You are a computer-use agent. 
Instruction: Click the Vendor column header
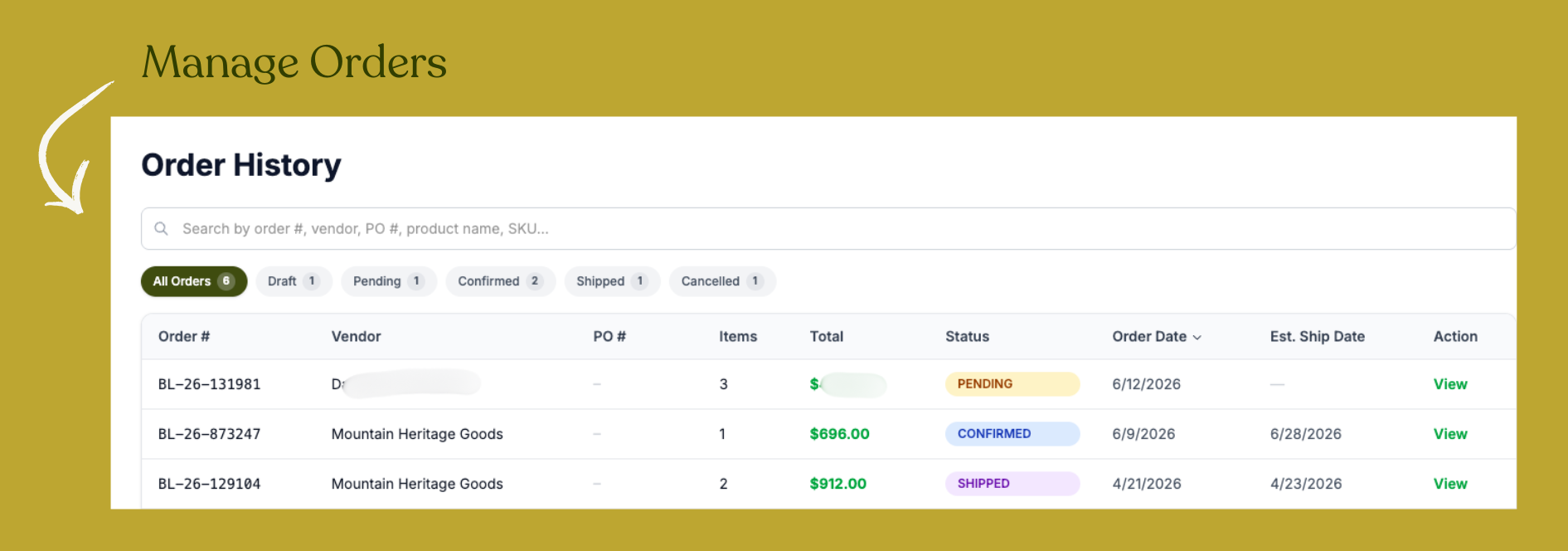click(356, 336)
